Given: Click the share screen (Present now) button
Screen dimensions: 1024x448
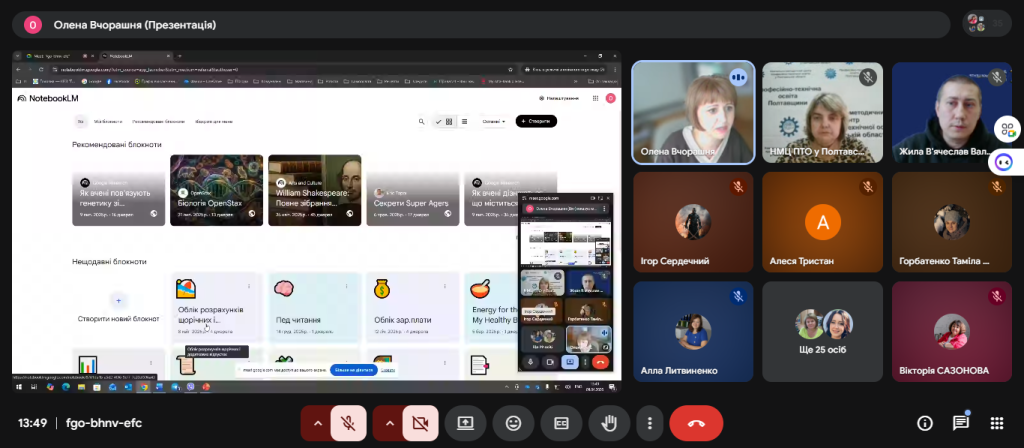Looking at the screenshot, I should pyautogui.click(x=465, y=423).
